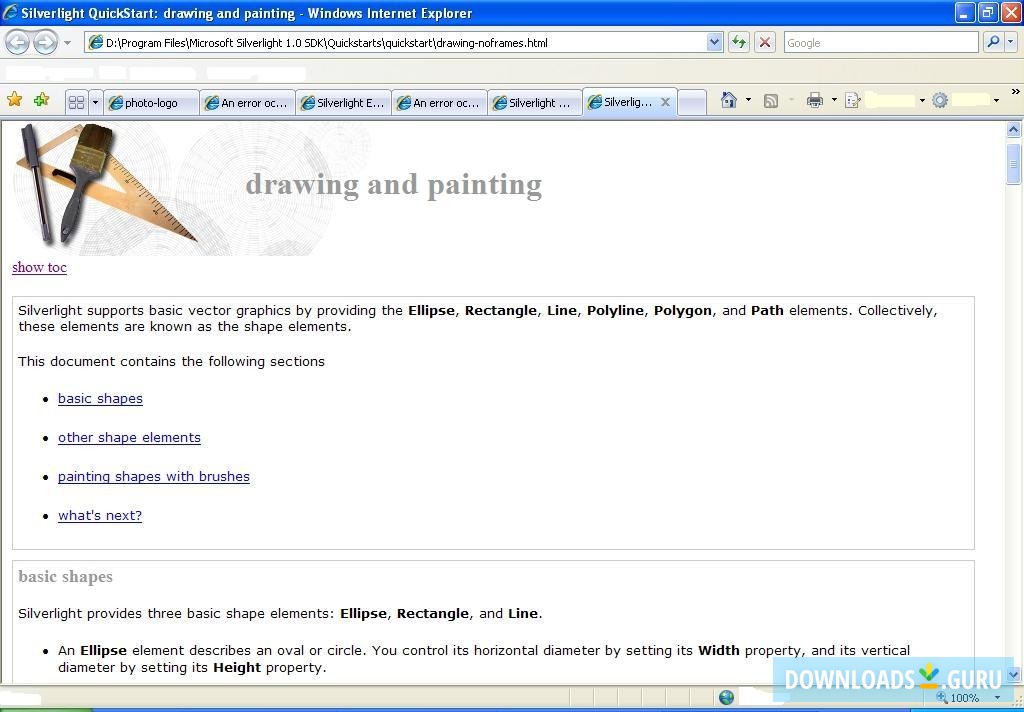Click 'This document contains the following sections' text
The image size is (1024, 712).
coord(171,362)
